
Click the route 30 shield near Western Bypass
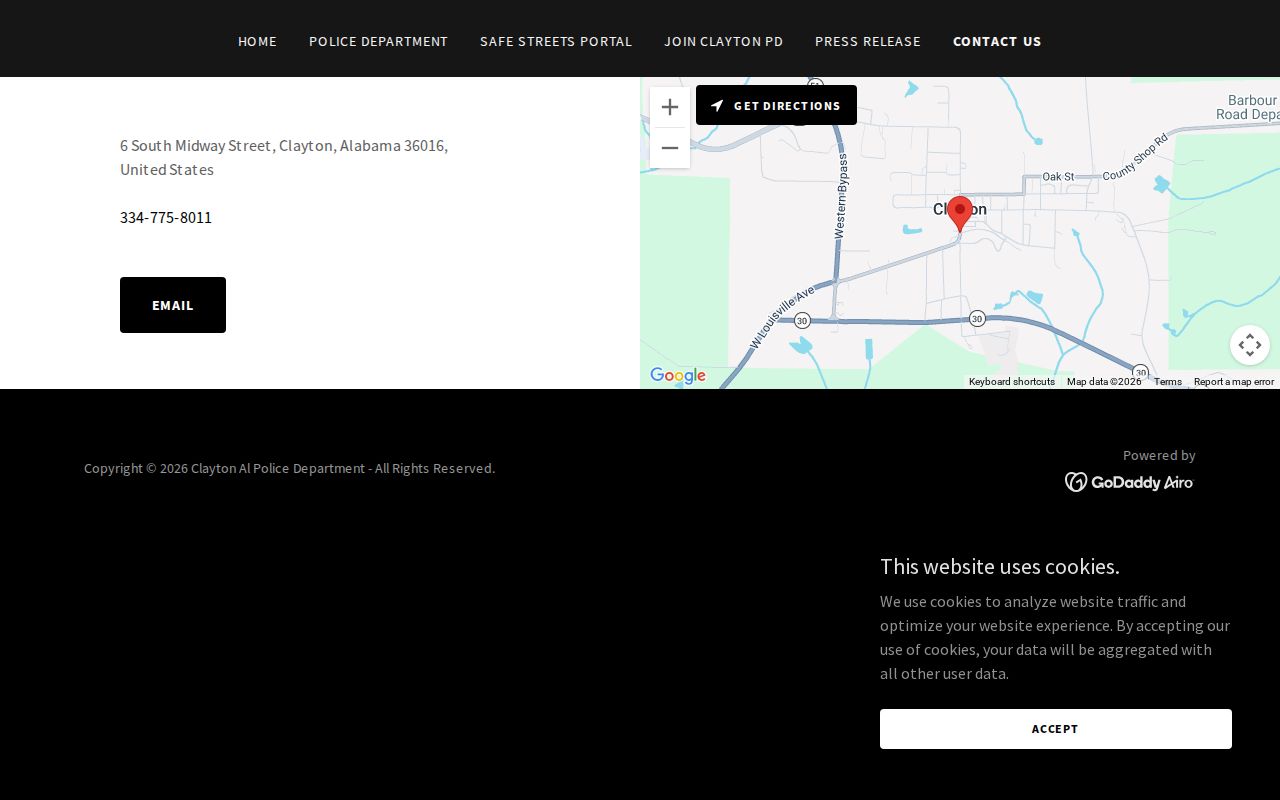[802, 321]
